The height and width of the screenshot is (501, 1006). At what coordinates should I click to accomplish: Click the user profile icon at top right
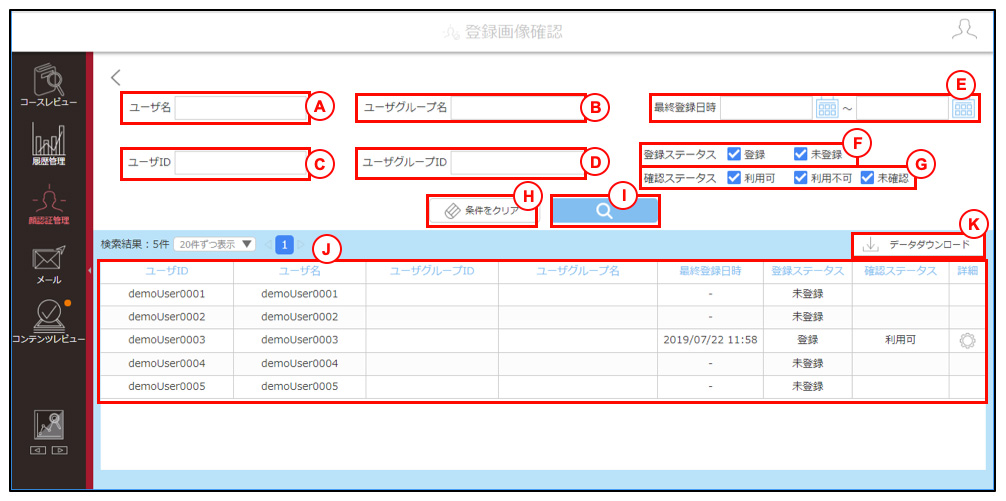pyautogui.click(x=964, y=30)
